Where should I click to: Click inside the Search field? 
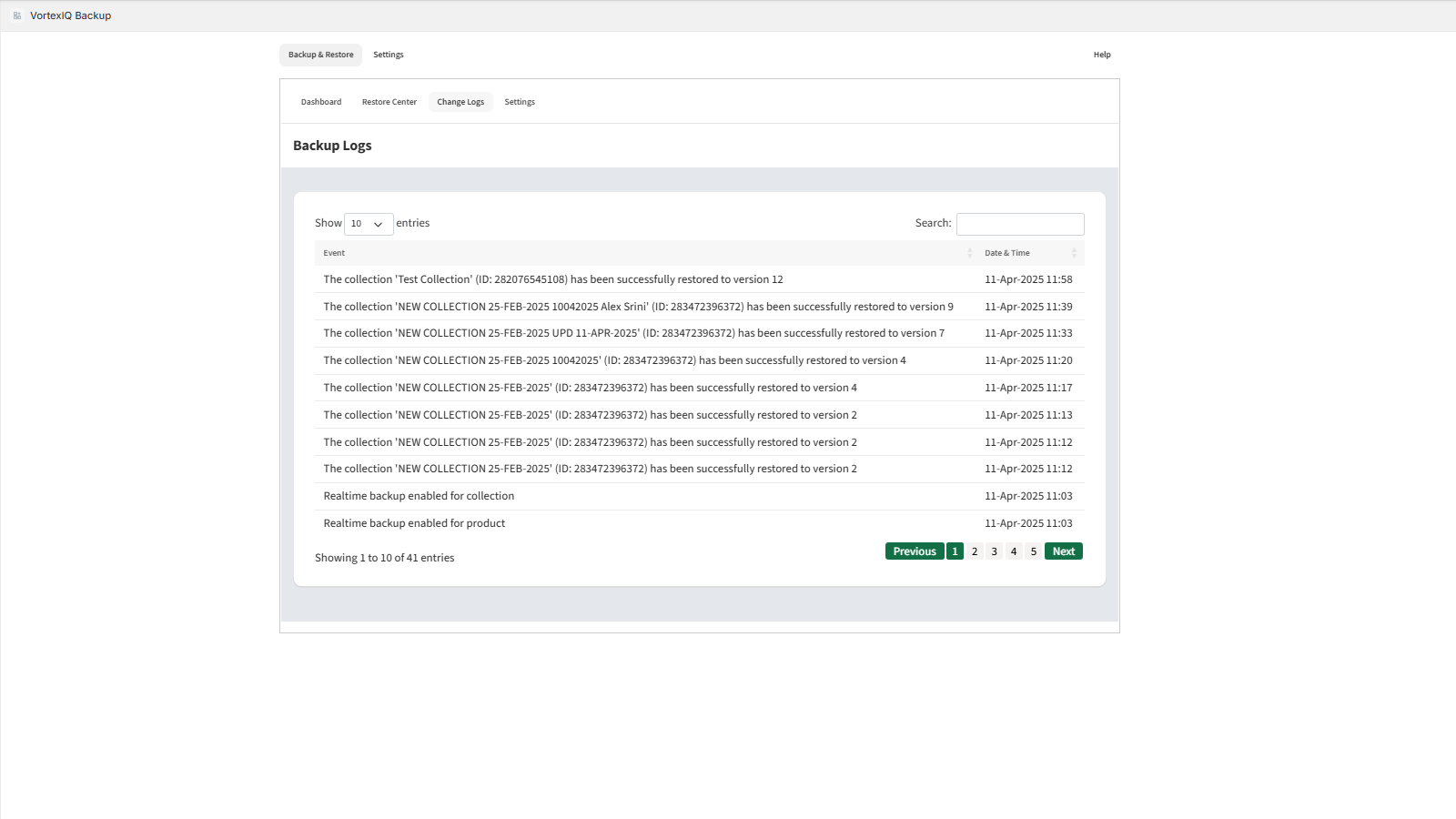click(1019, 224)
